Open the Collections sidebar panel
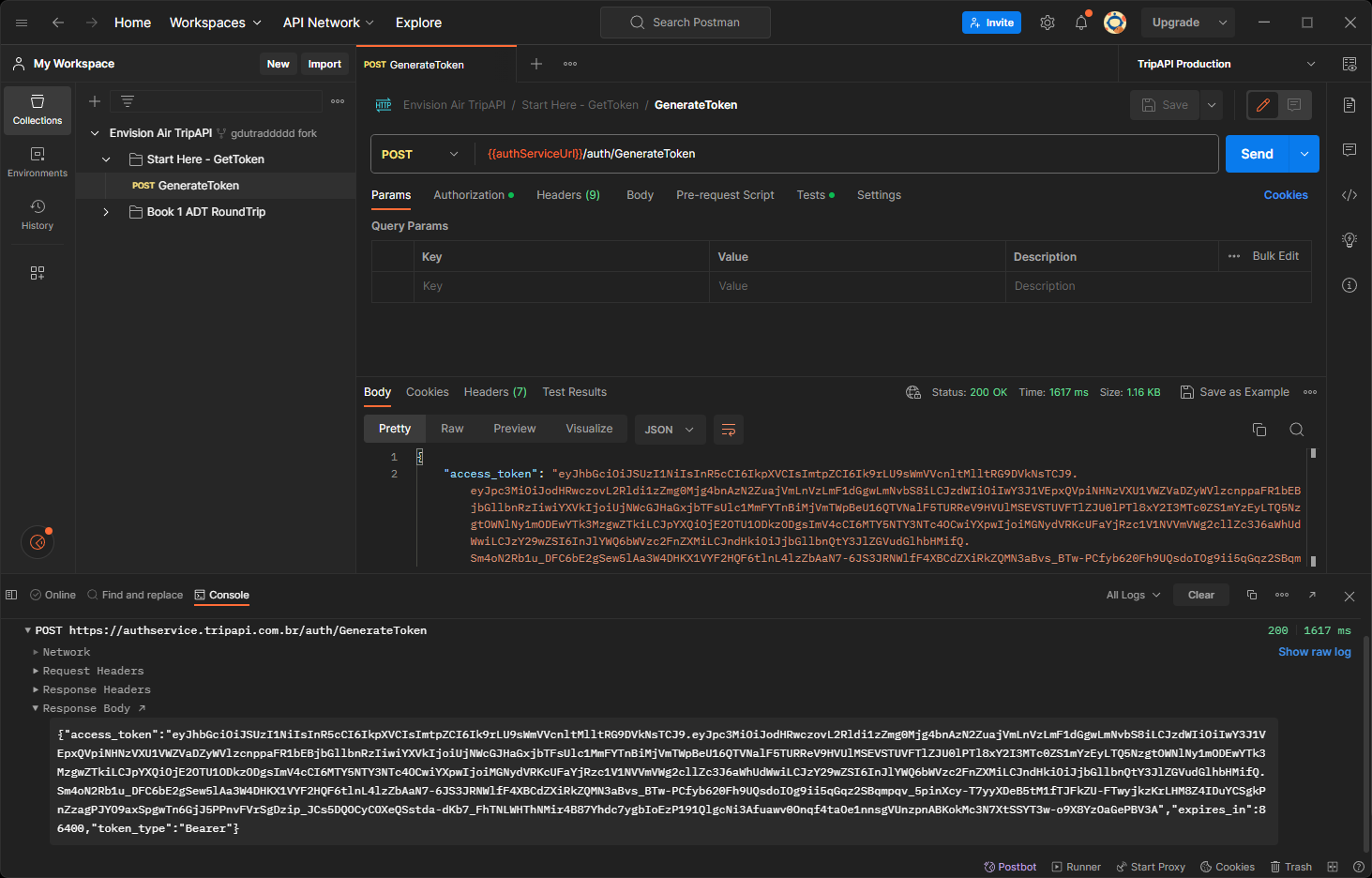The height and width of the screenshot is (878, 1372). tap(38, 110)
